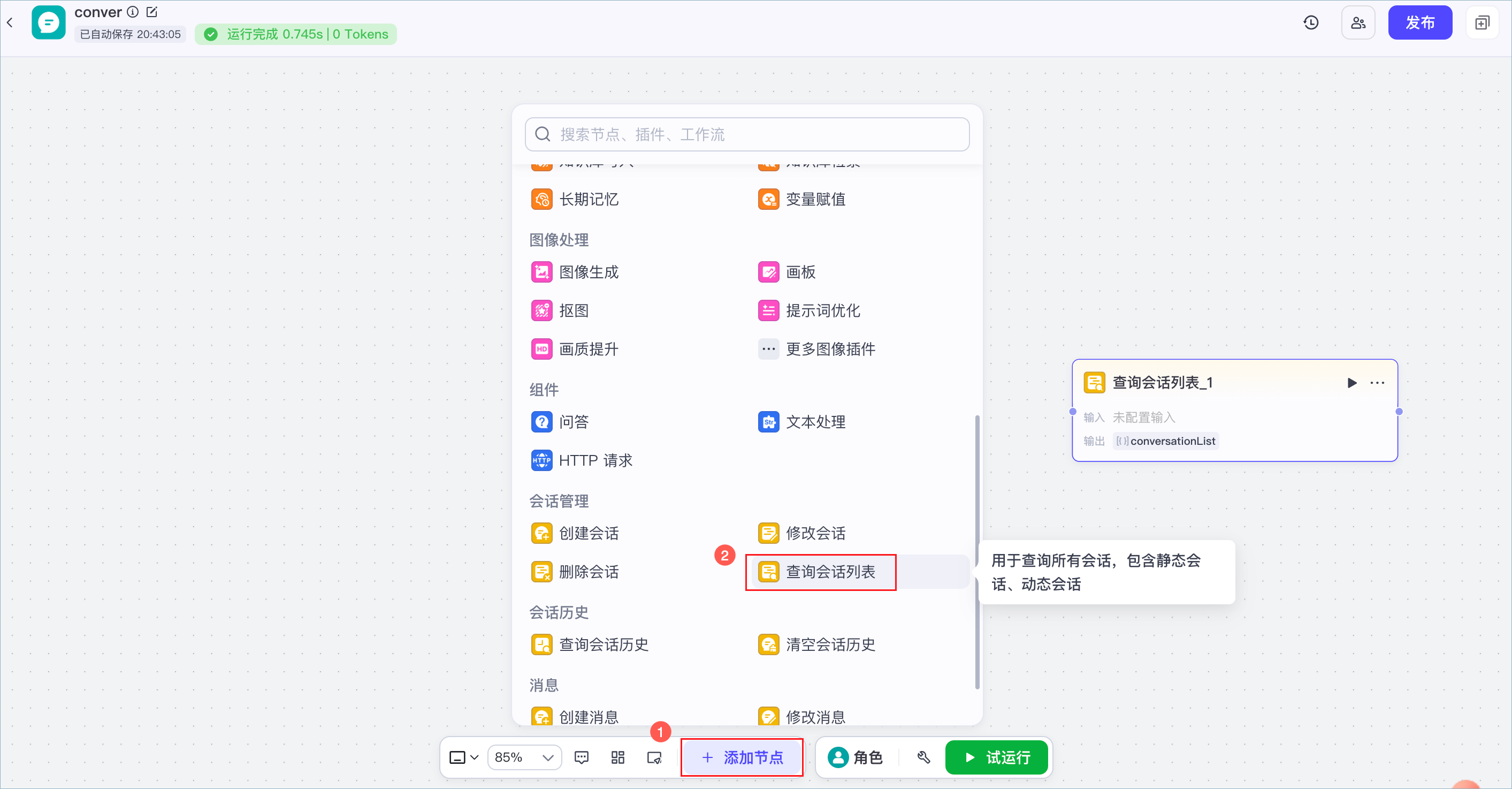The height and width of the screenshot is (789, 1512).
Task: Edit the workflow name with pencil icon
Action: click(152, 12)
